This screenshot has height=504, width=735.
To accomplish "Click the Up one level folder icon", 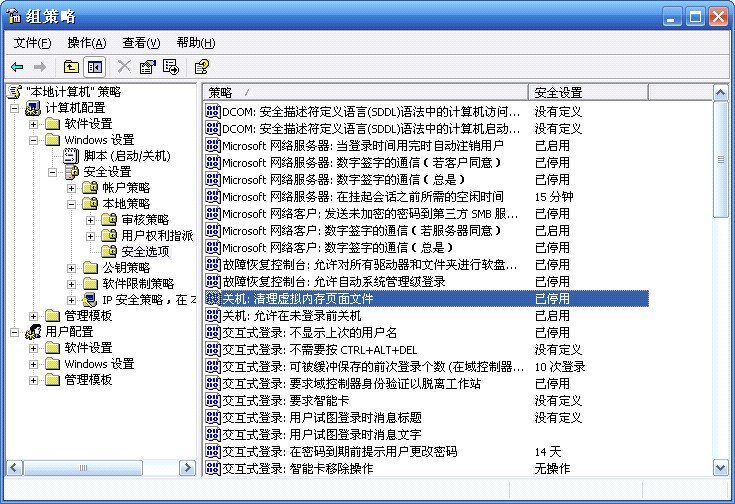I will tap(71, 67).
